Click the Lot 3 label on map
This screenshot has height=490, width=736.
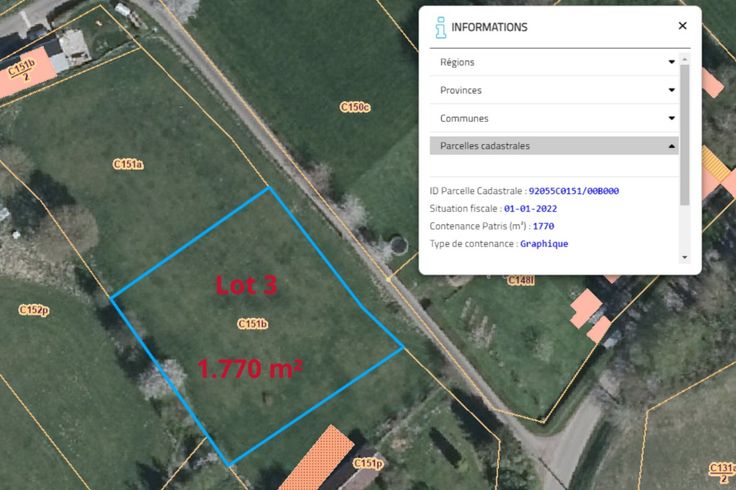[246, 285]
